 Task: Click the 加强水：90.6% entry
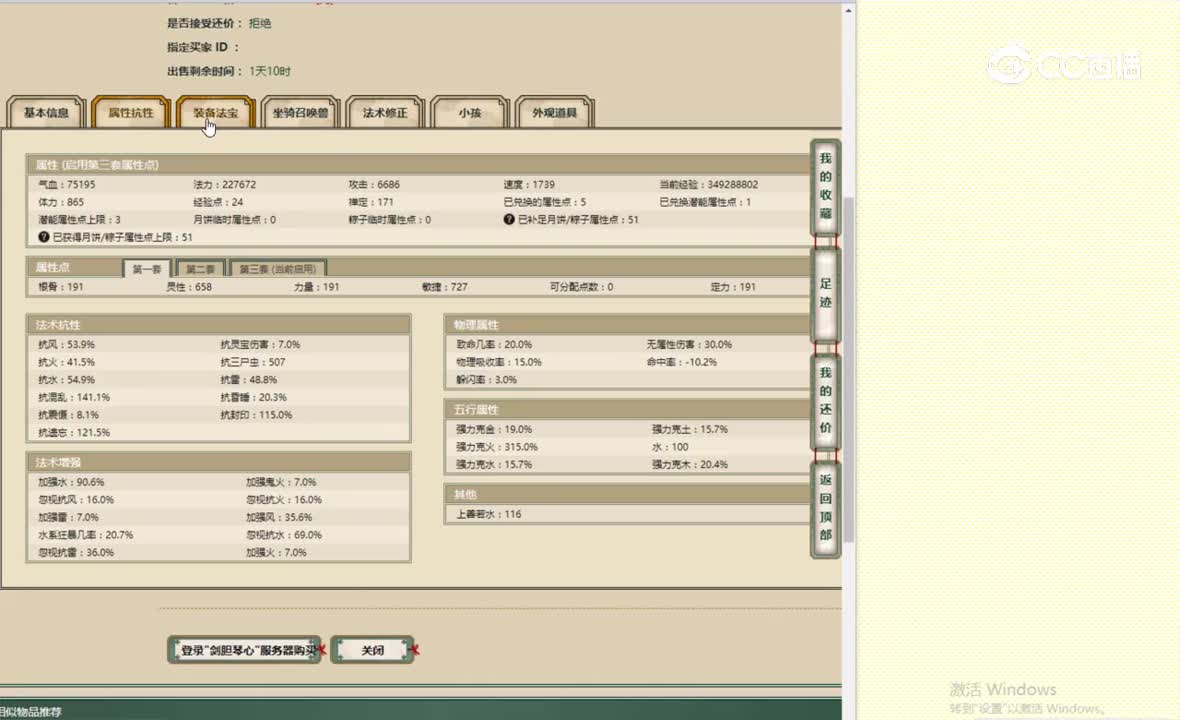[x=71, y=482]
